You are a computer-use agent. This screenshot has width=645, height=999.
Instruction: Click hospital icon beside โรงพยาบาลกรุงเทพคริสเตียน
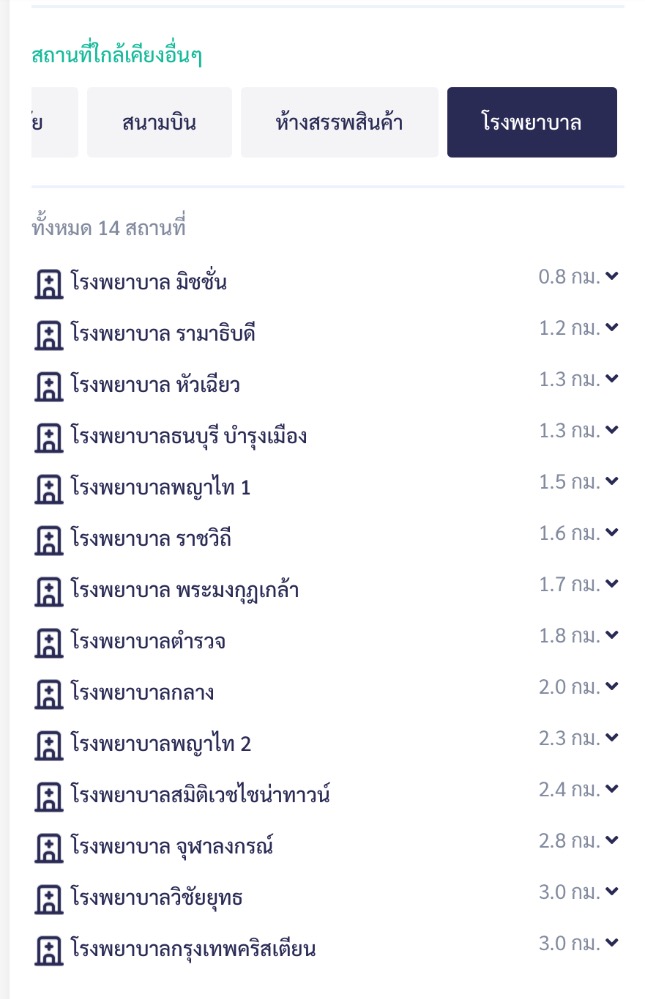tap(46, 950)
